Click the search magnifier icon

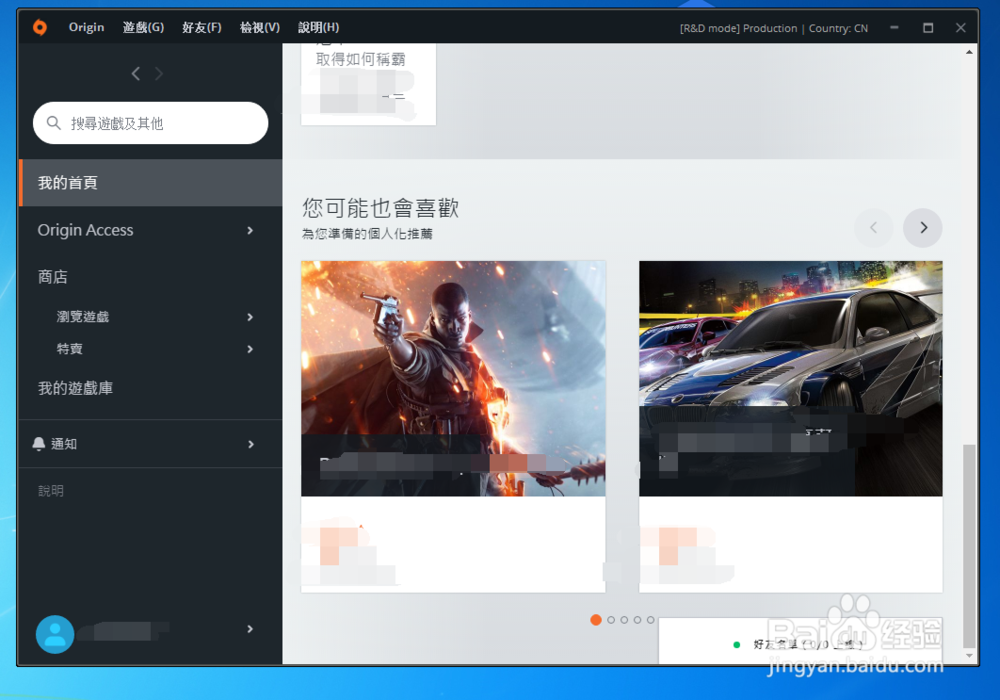pyautogui.click(x=53, y=123)
